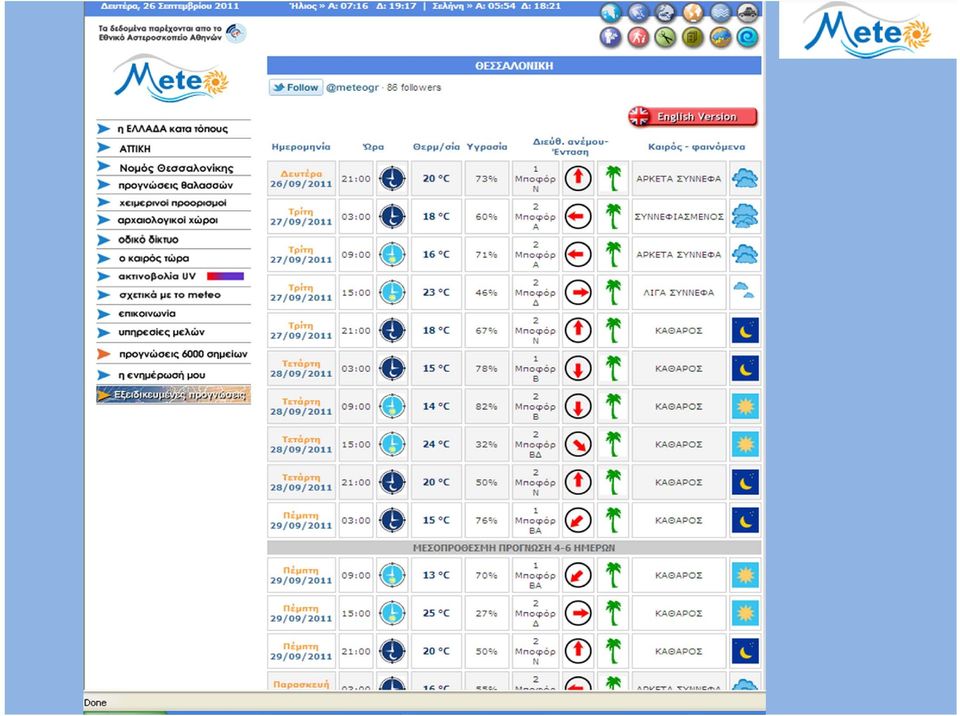Image resolution: width=960 pixels, height=716 pixels.
Task: Click the orange world globe icon
Action: 692,13
